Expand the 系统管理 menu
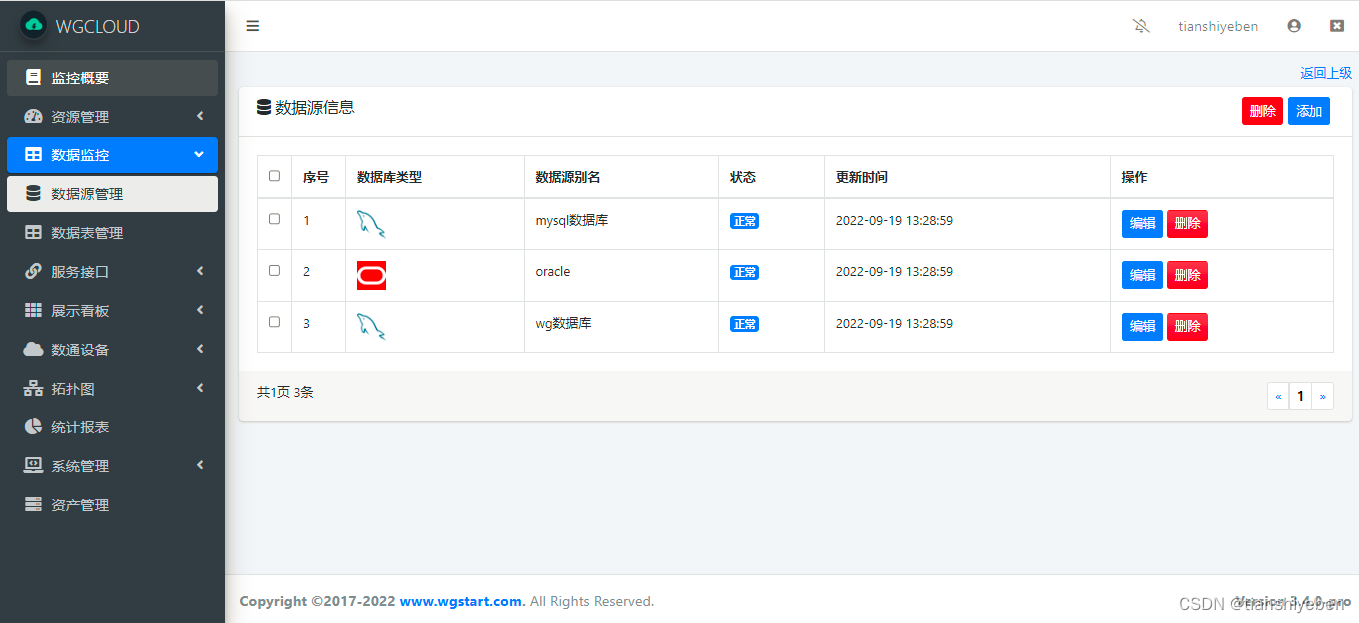The height and width of the screenshot is (623, 1359). (x=112, y=465)
